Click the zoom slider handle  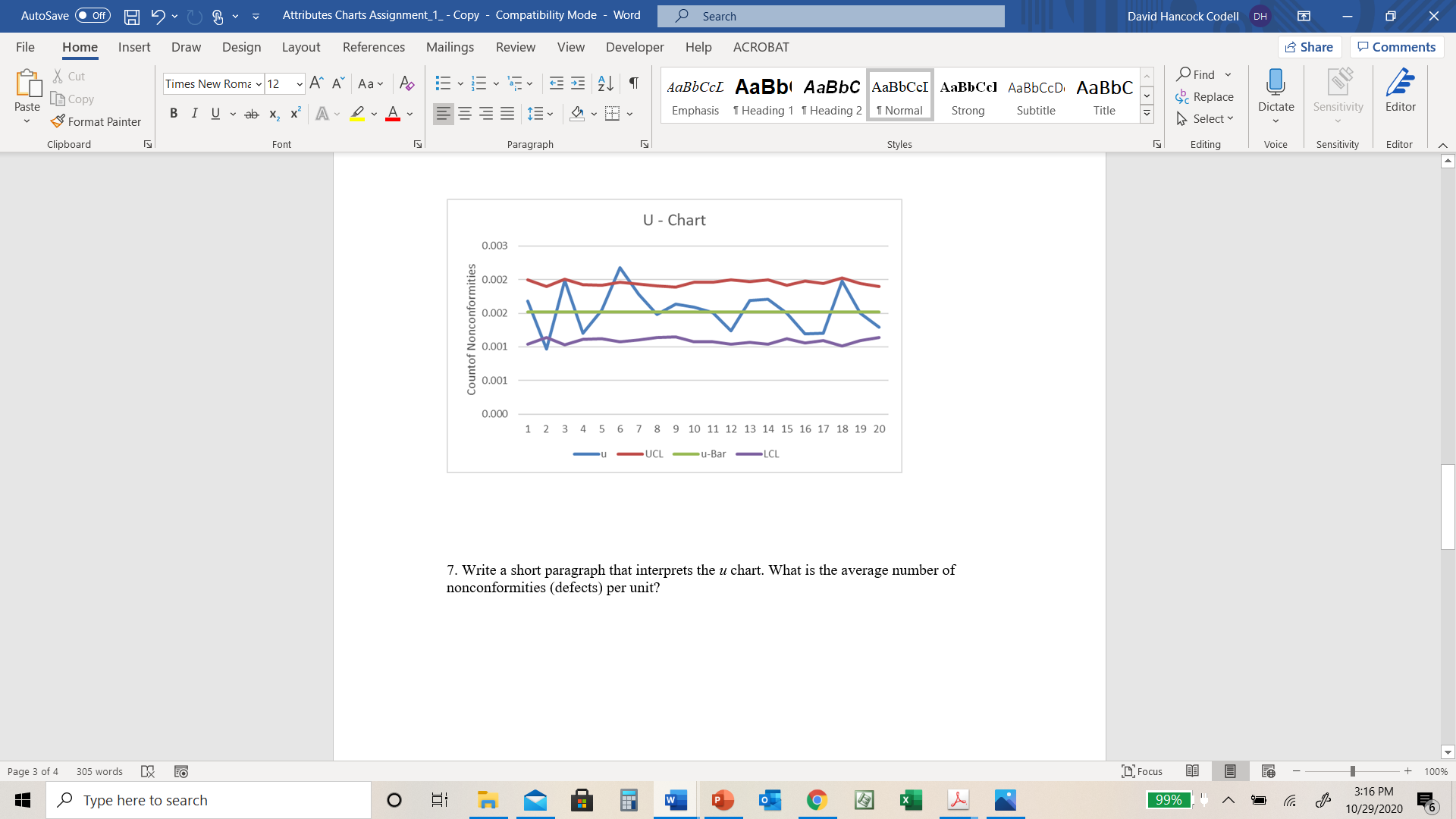[x=1352, y=771]
